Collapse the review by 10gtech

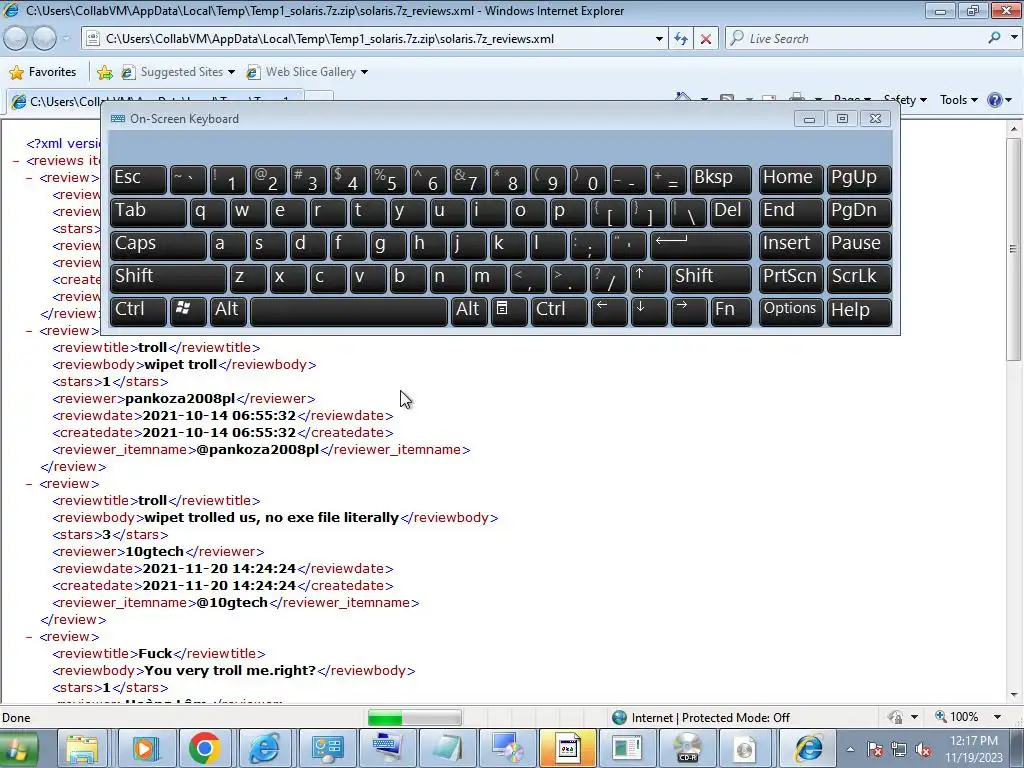29,484
